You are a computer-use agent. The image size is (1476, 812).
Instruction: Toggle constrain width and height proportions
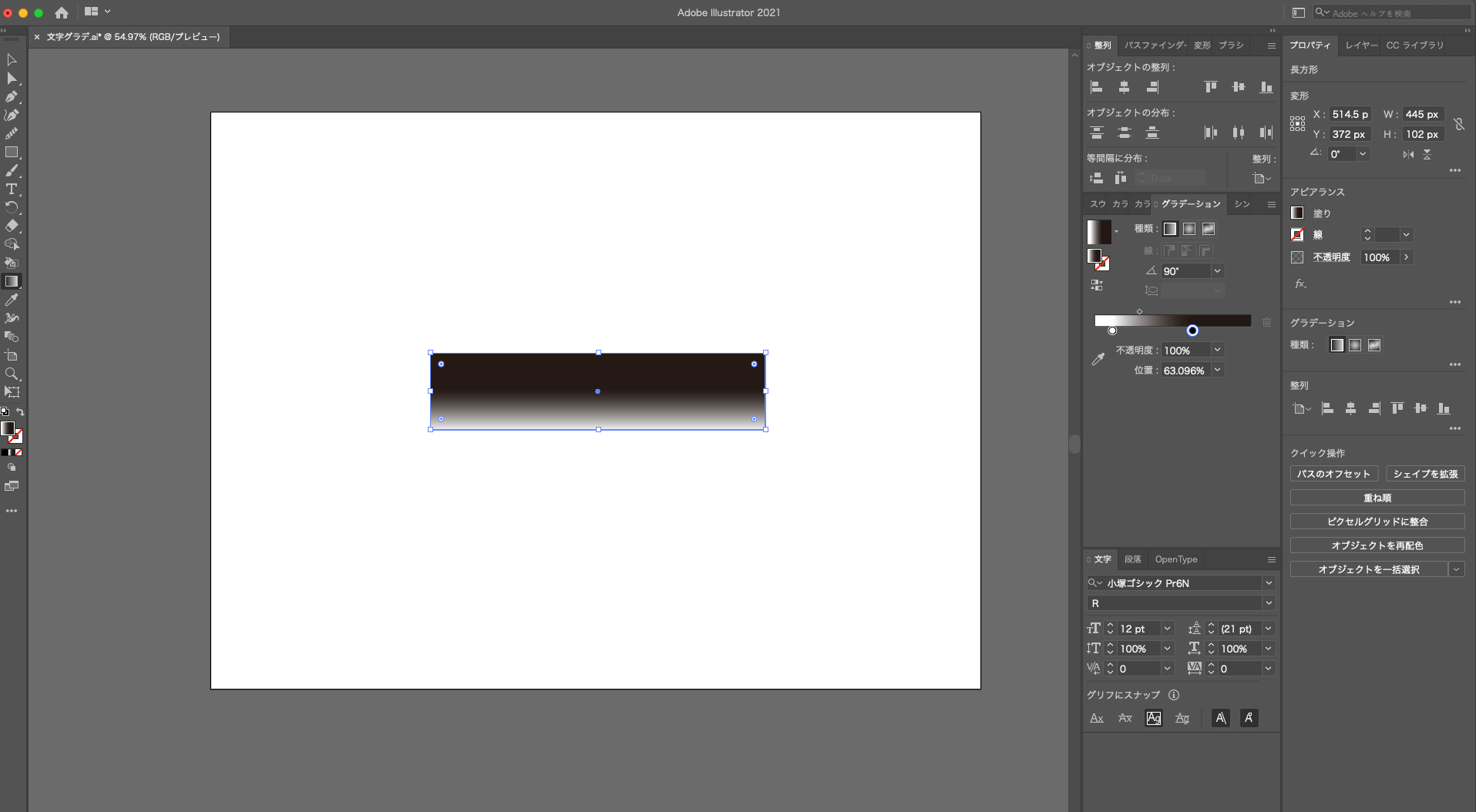(x=1458, y=124)
